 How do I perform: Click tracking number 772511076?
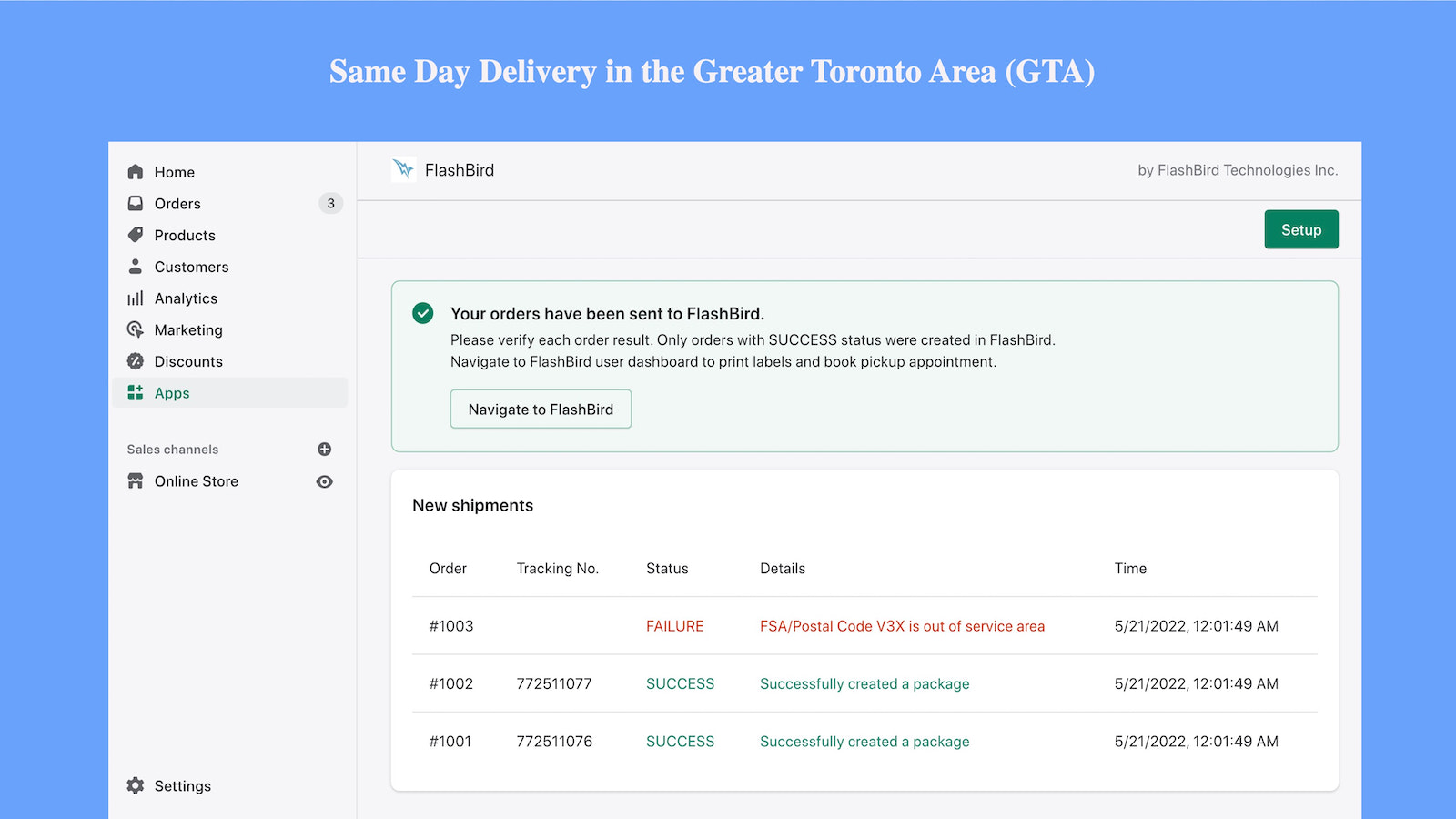554,742
